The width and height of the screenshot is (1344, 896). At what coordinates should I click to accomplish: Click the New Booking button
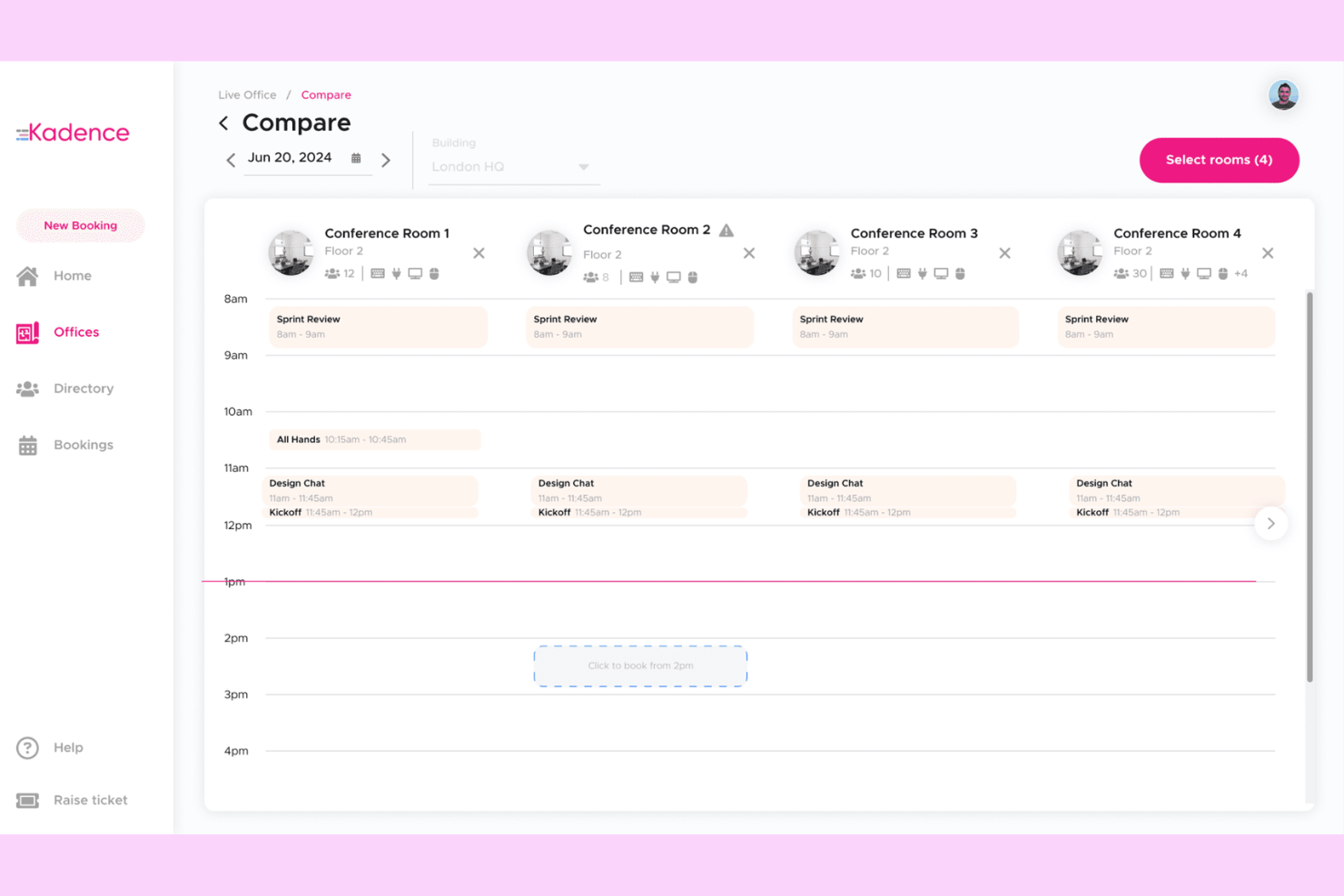click(x=80, y=225)
